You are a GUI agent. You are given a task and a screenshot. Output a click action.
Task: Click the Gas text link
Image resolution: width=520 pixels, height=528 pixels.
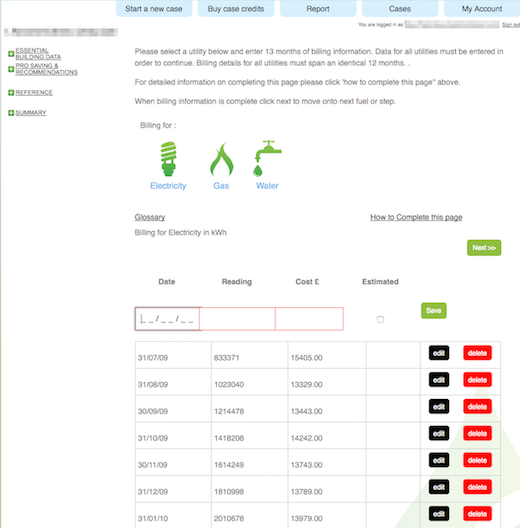tap(221, 186)
